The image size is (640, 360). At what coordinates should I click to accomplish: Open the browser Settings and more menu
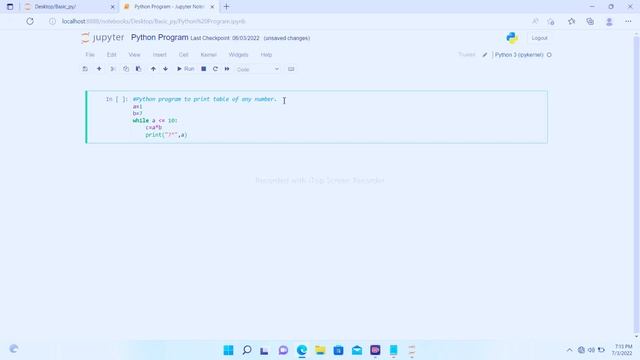(628, 21)
